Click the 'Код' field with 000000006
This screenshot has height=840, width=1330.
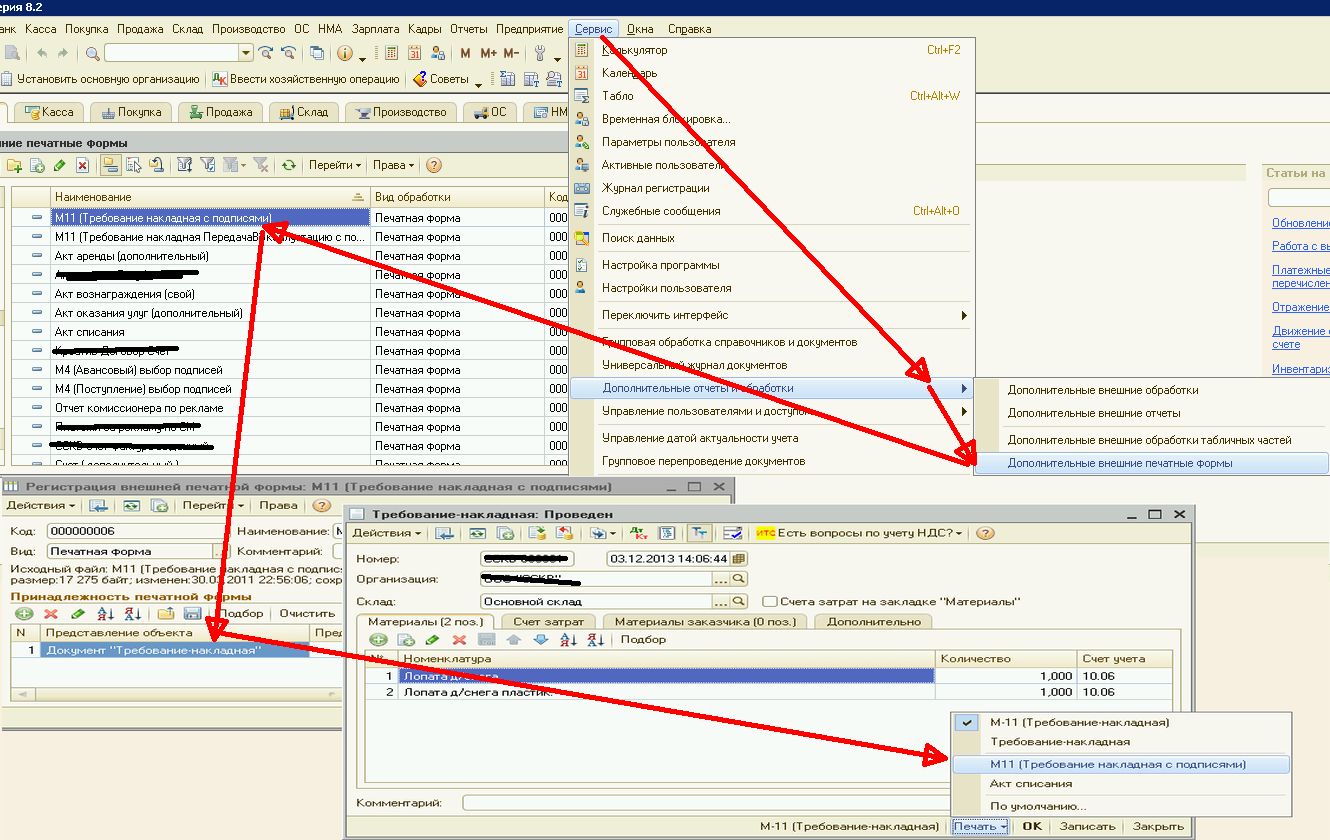click(136, 531)
